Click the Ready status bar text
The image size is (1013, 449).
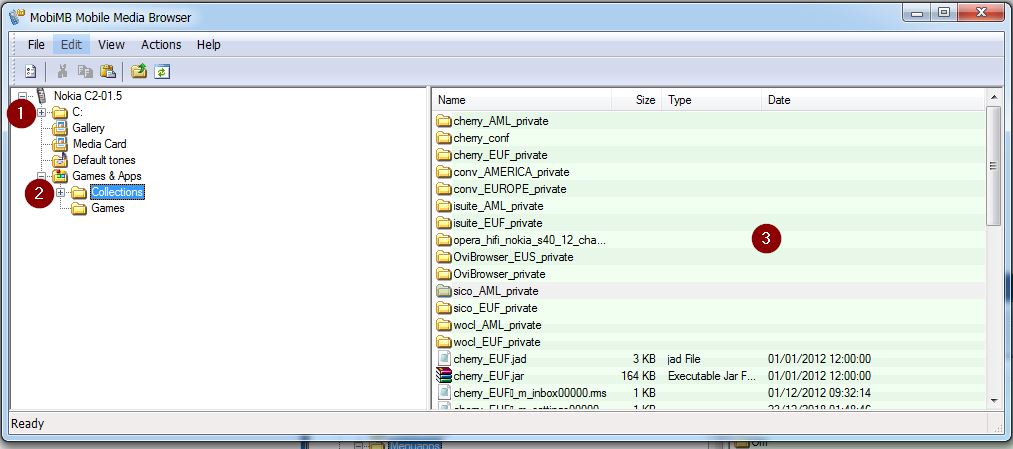click(x=28, y=424)
